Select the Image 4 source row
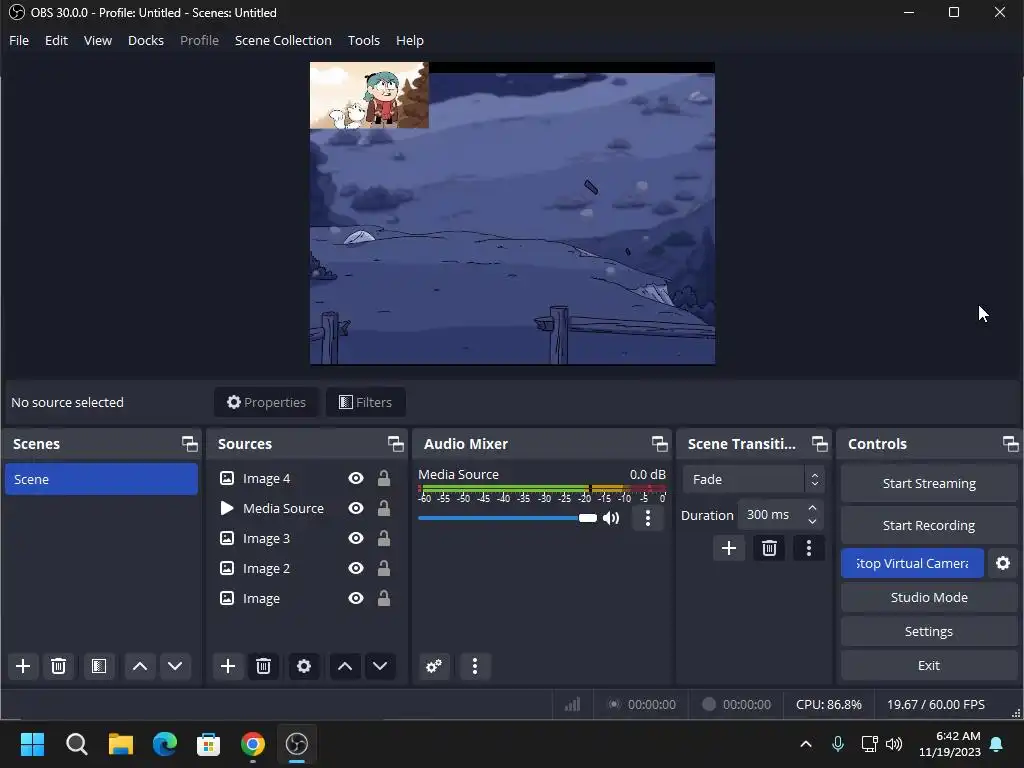1024x768 pixels. coord(306,479)
